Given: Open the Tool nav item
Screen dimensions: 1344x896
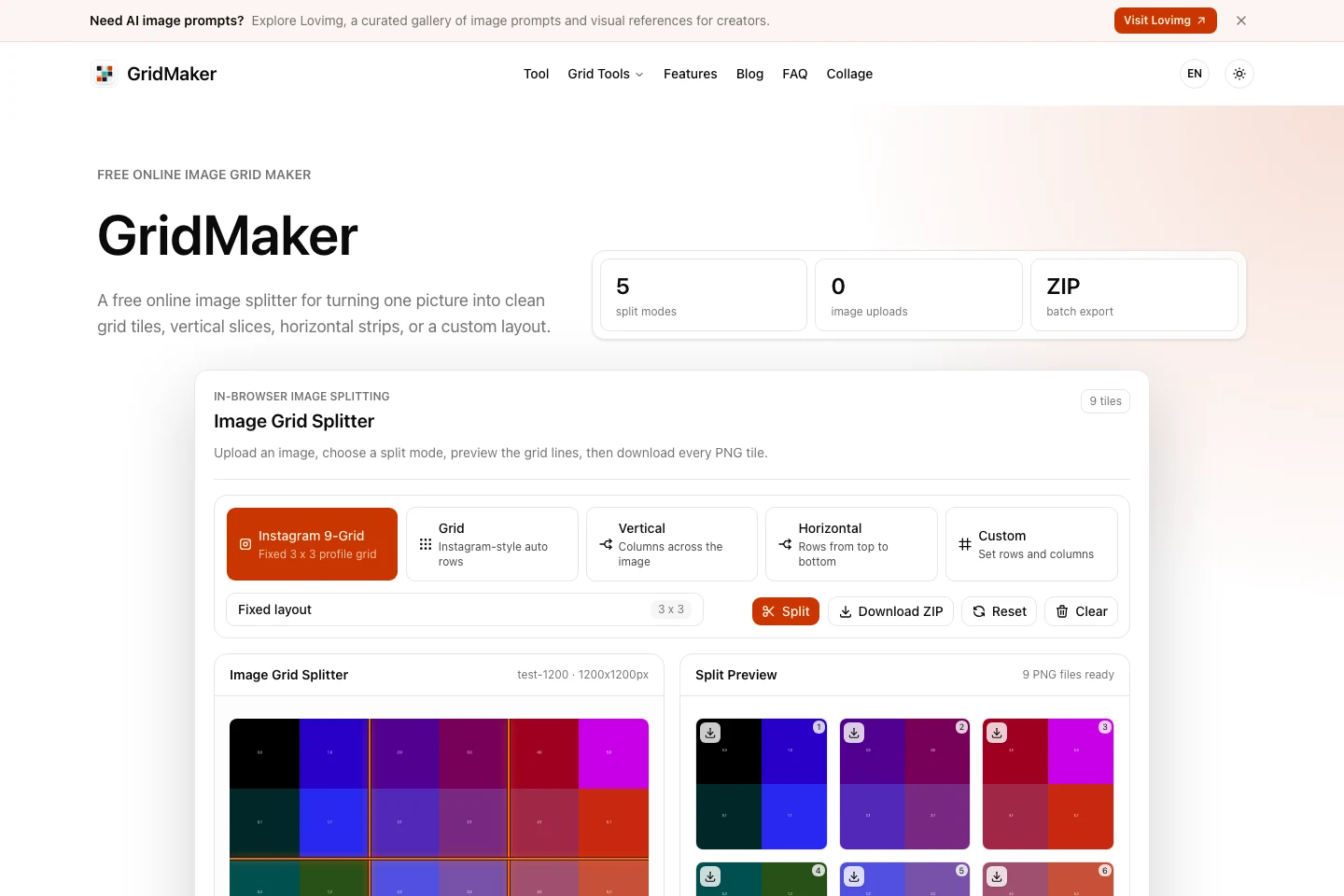Looking at the screenshot, I should [x=536, y=74].
